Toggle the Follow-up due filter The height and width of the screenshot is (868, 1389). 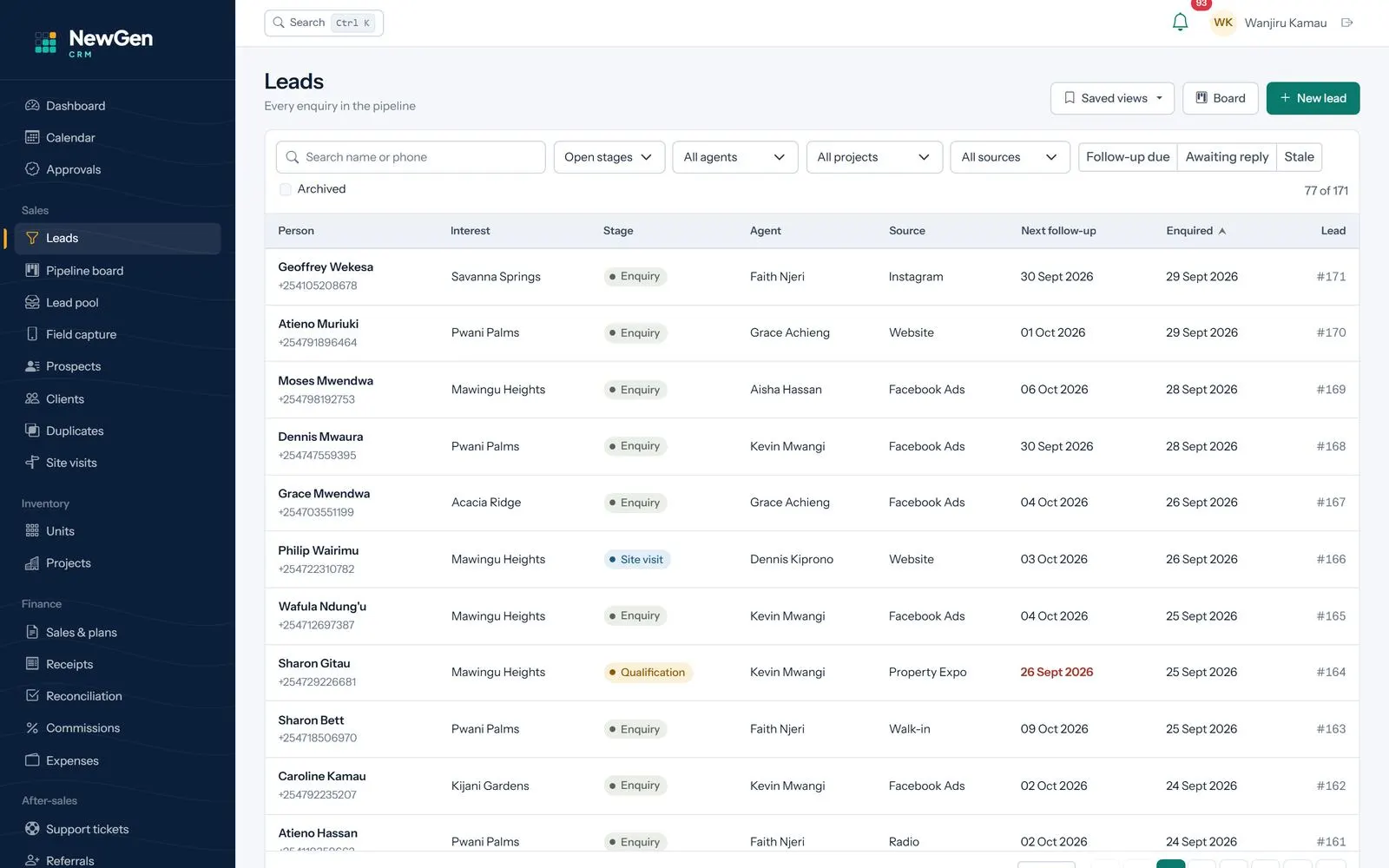coord(1128,157)
